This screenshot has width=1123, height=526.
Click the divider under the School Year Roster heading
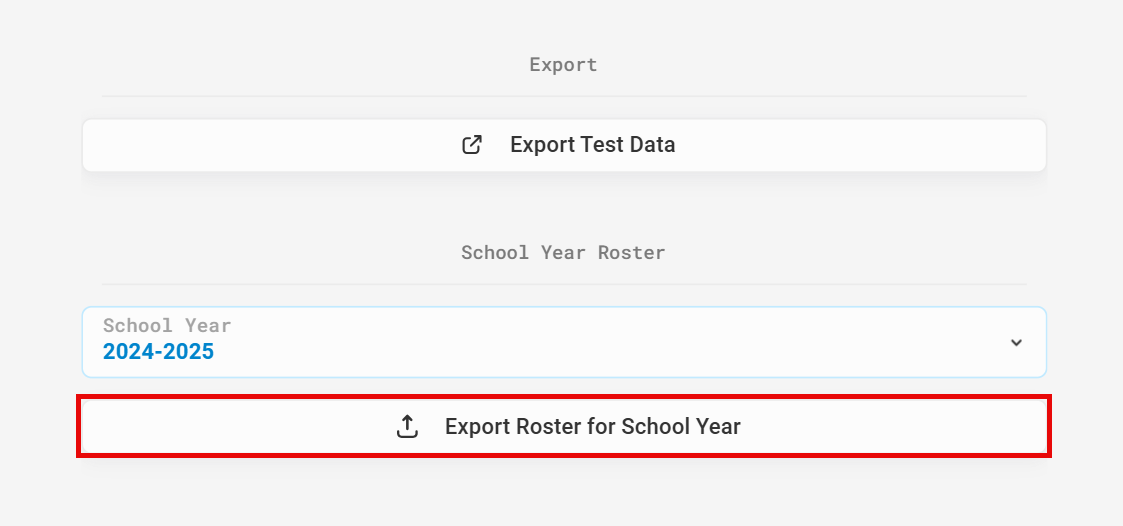click(x=564, y=284)
